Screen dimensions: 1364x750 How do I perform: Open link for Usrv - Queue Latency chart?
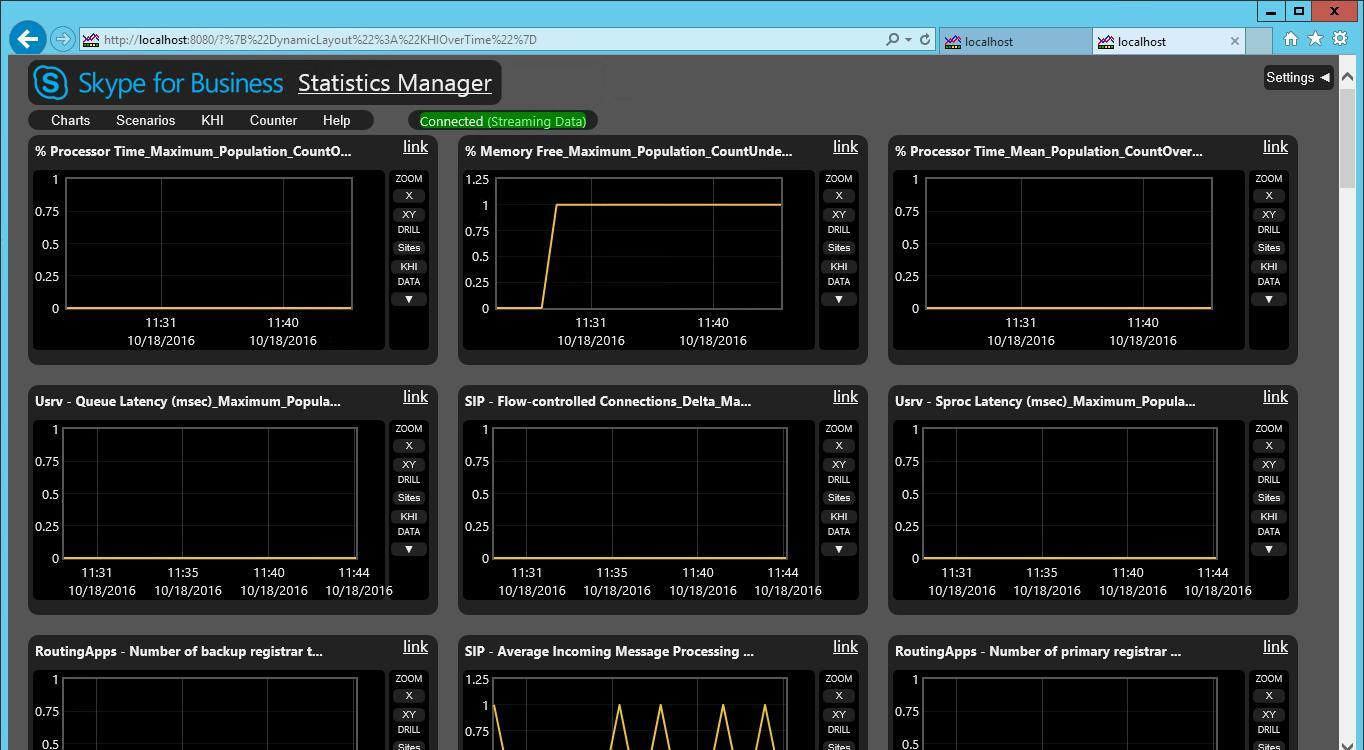click(x=415, y=397)
